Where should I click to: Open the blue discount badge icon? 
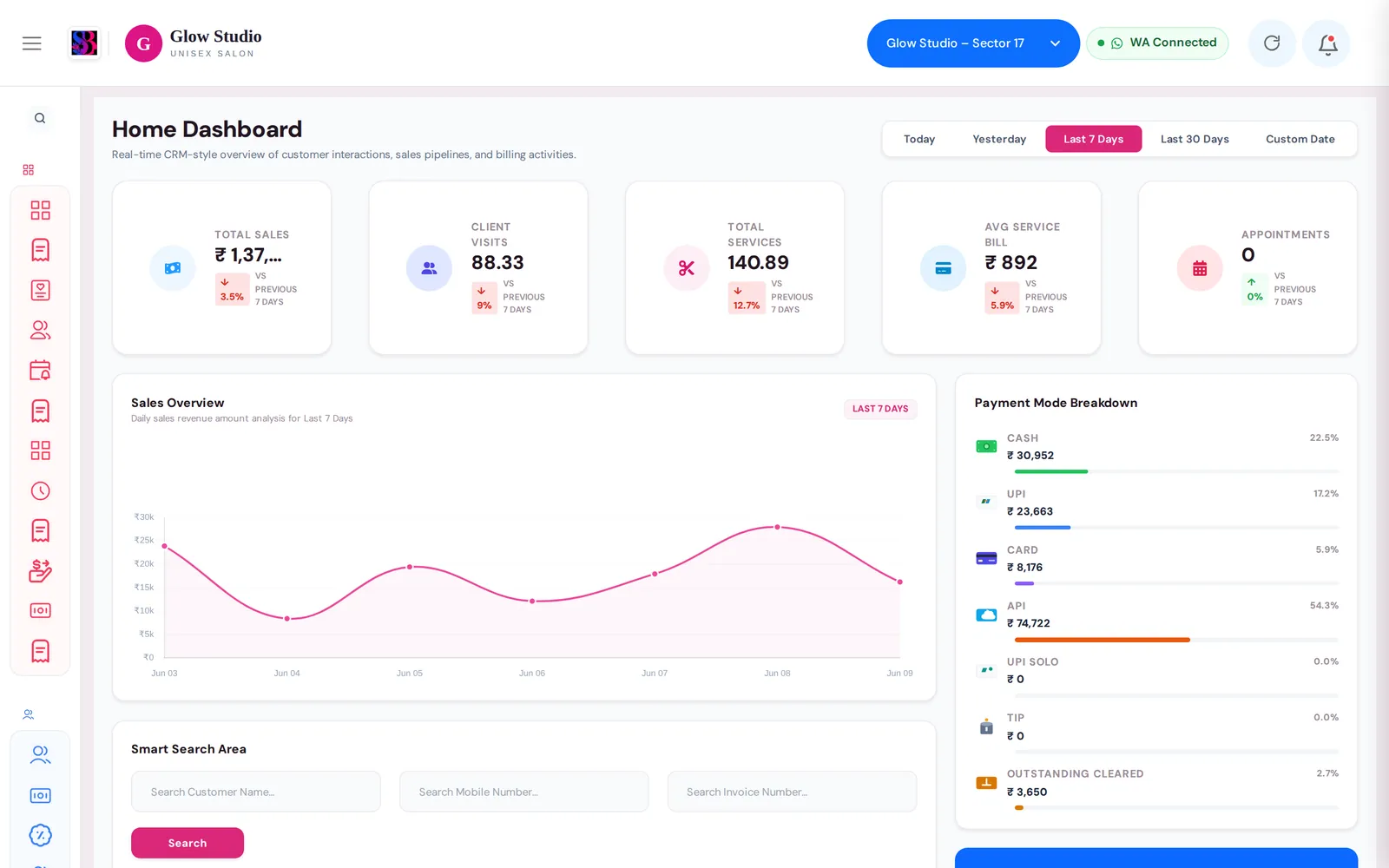point(40,835)
